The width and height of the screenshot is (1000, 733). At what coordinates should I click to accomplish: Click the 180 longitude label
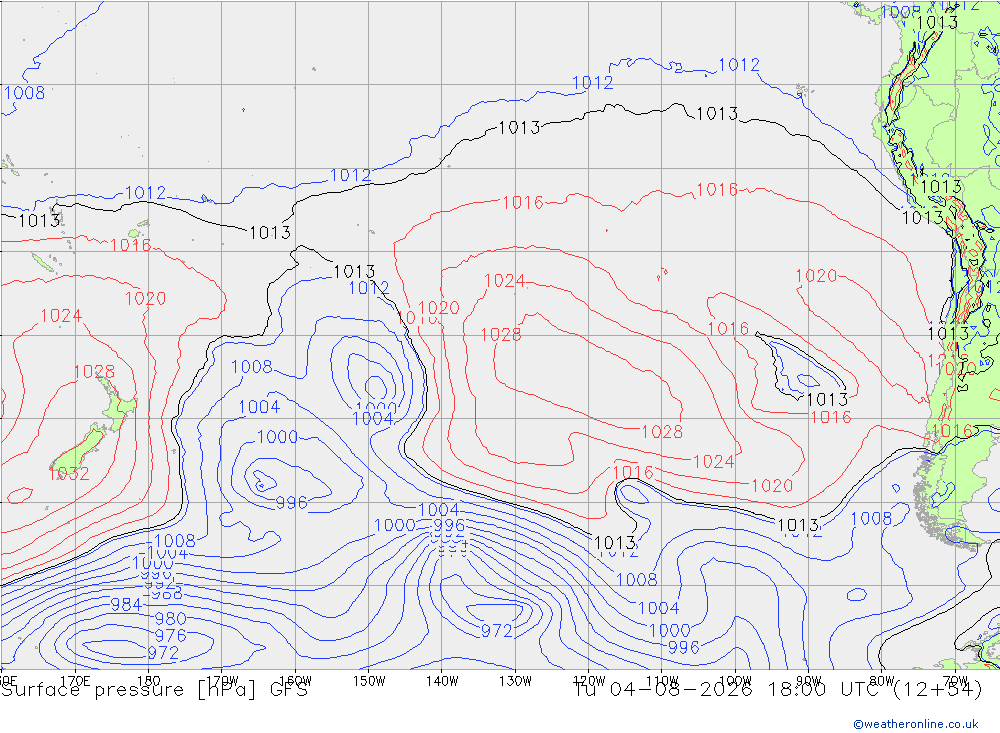click(x=148, y=681)
